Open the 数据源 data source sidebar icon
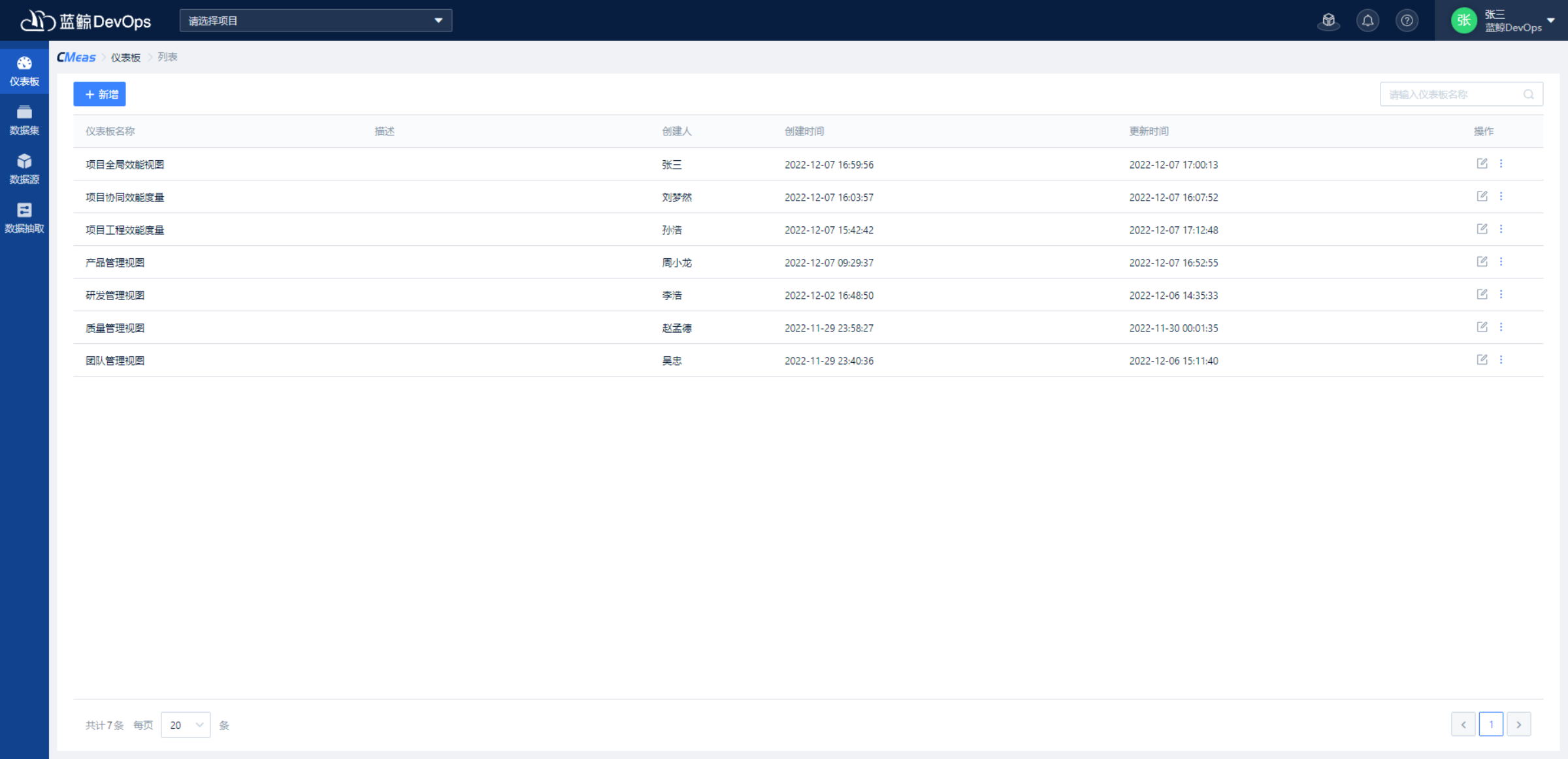Screen dimensions: 1568x759 tap(24, 169)
